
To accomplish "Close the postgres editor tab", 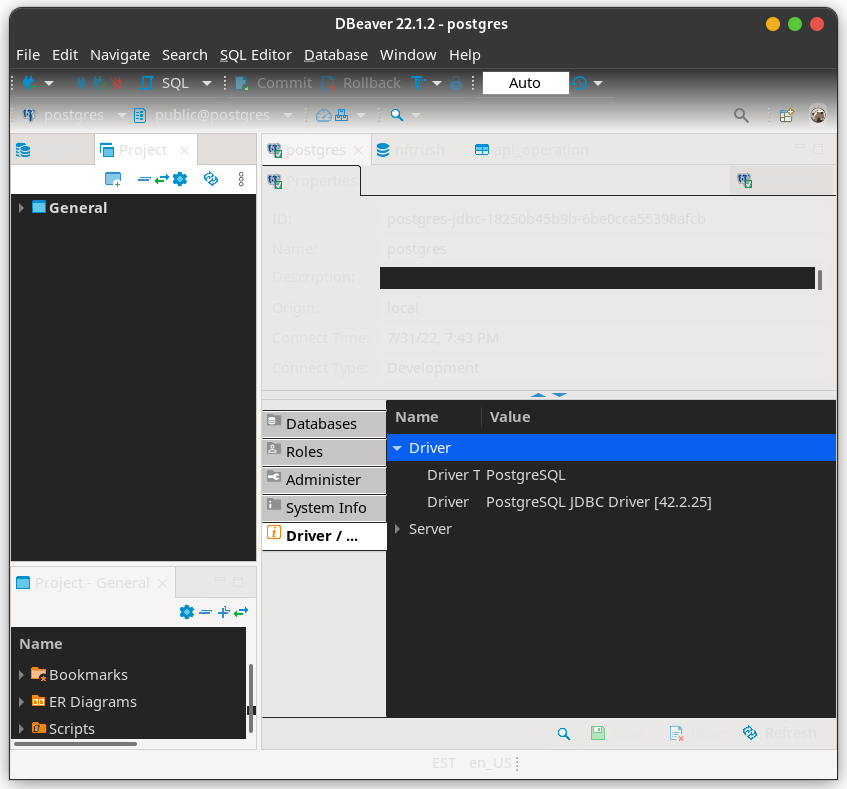I will coord(358,150).
